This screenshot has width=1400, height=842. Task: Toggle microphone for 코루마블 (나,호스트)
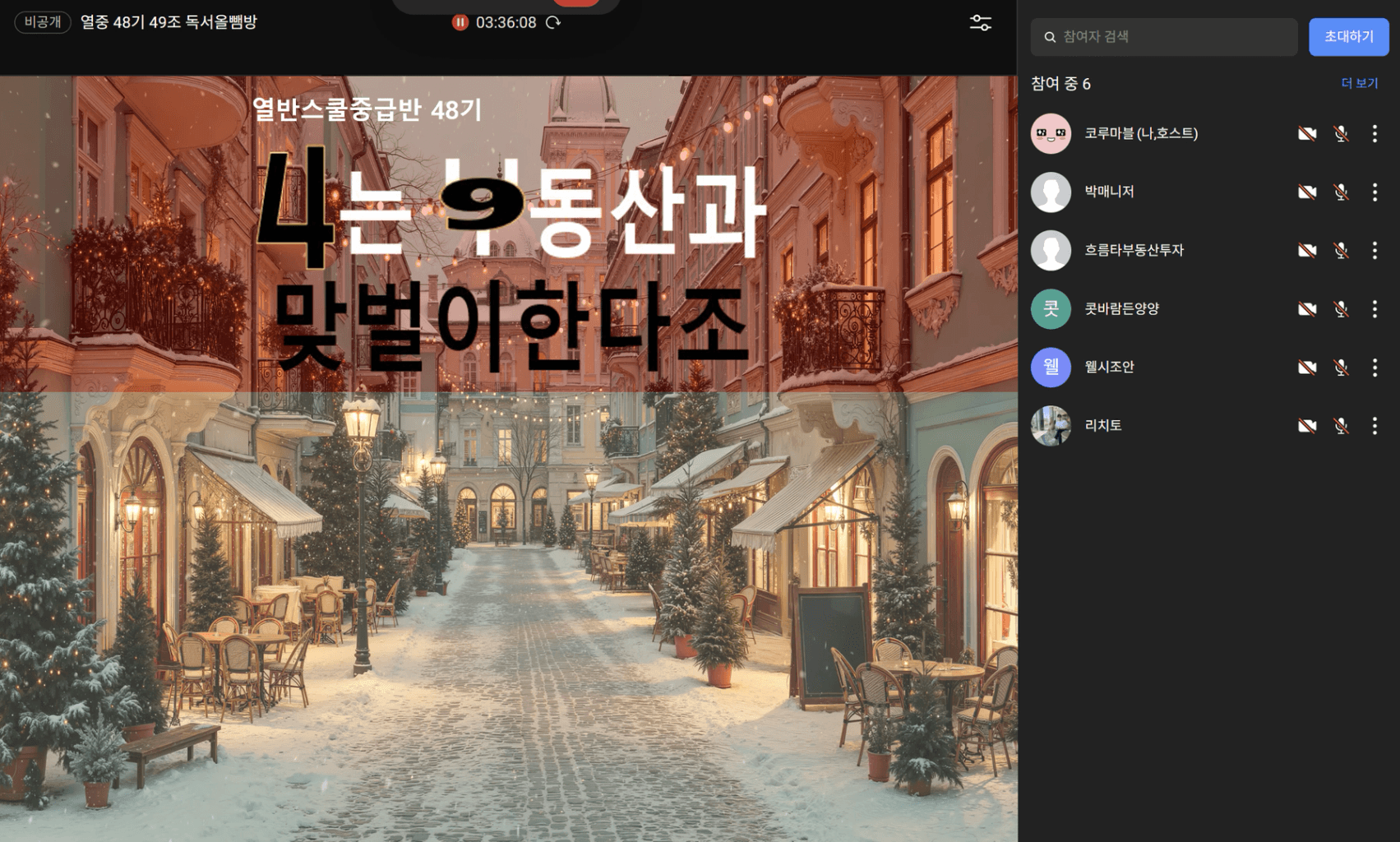[x=1341, y=133]
